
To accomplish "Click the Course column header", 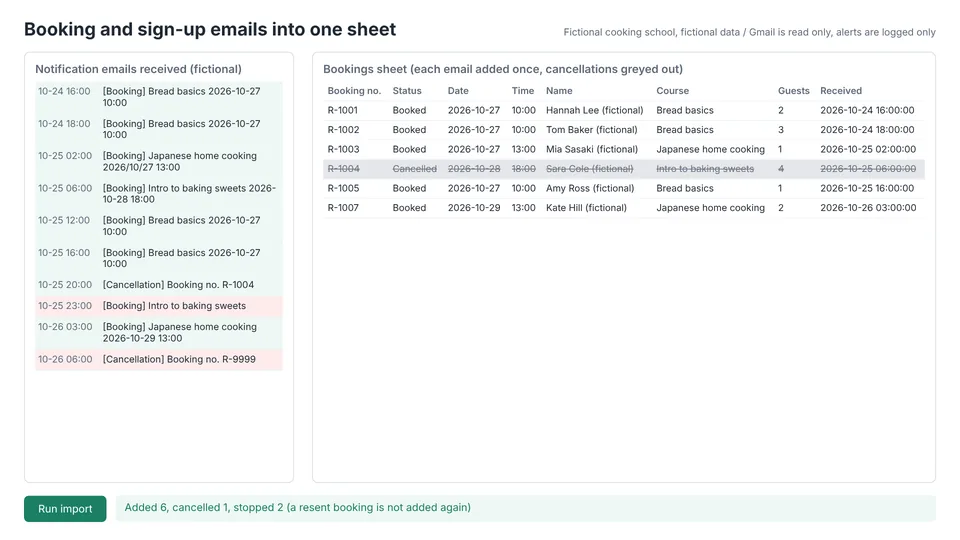I will pyautogui.click(x=672, y=91).
